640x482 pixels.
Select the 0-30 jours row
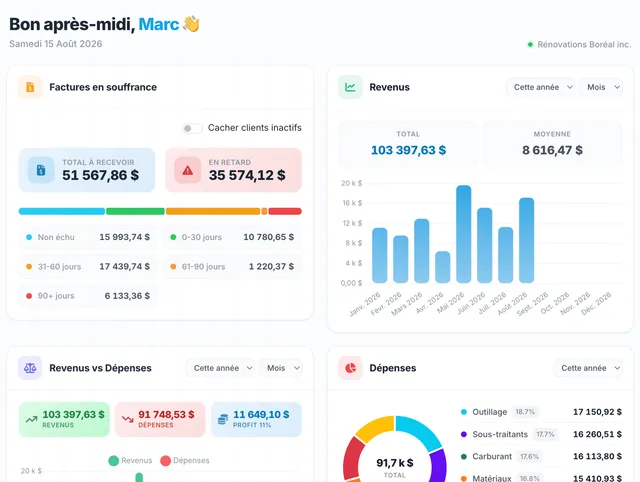[x=232, y=237]
